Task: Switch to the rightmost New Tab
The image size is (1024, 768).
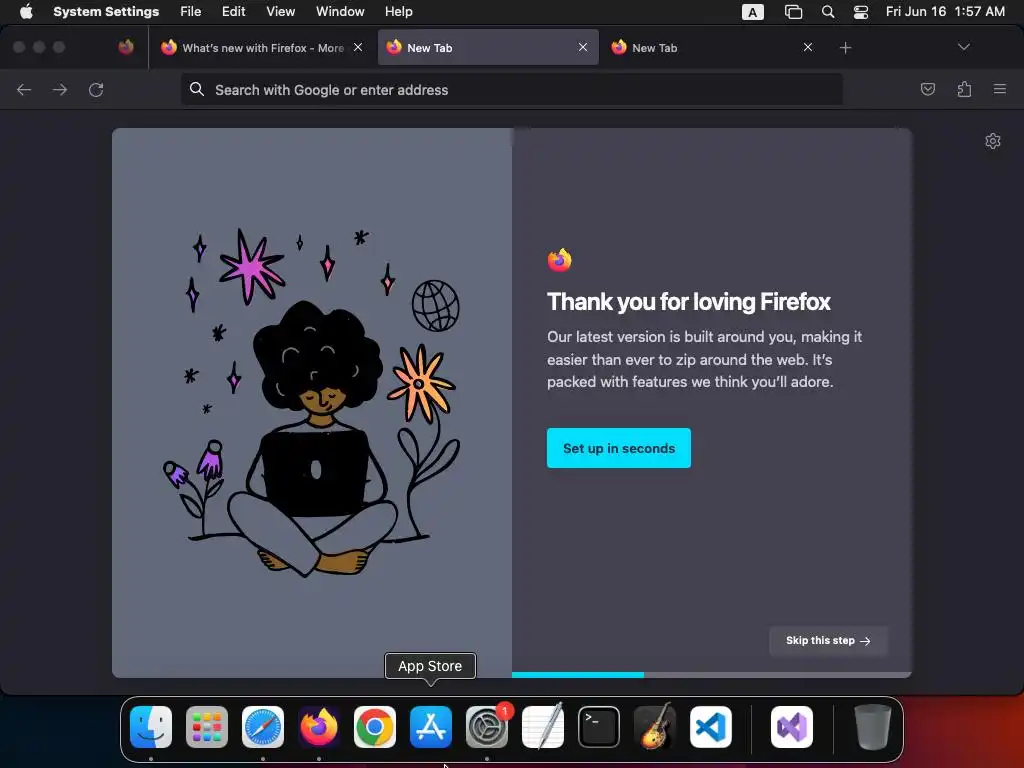Action: click(712, 47)
